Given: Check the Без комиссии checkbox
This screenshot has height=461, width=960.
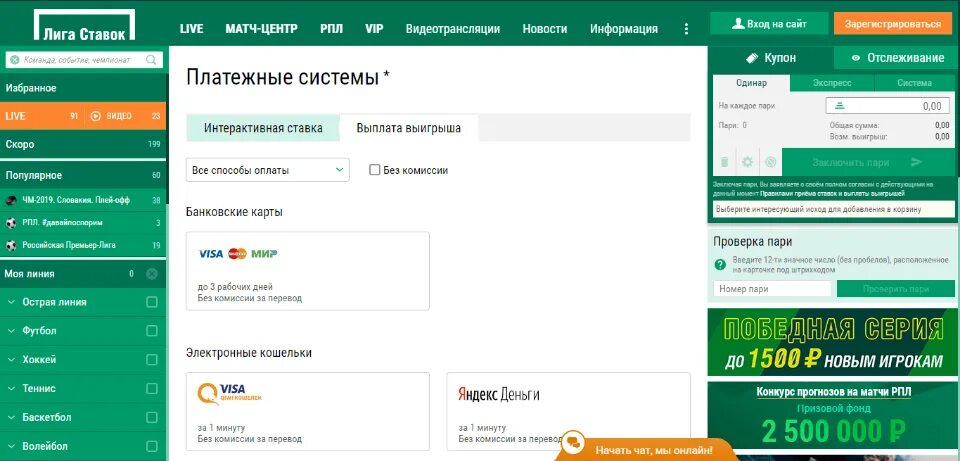Looking at the screenshot, I should (375, 170).
